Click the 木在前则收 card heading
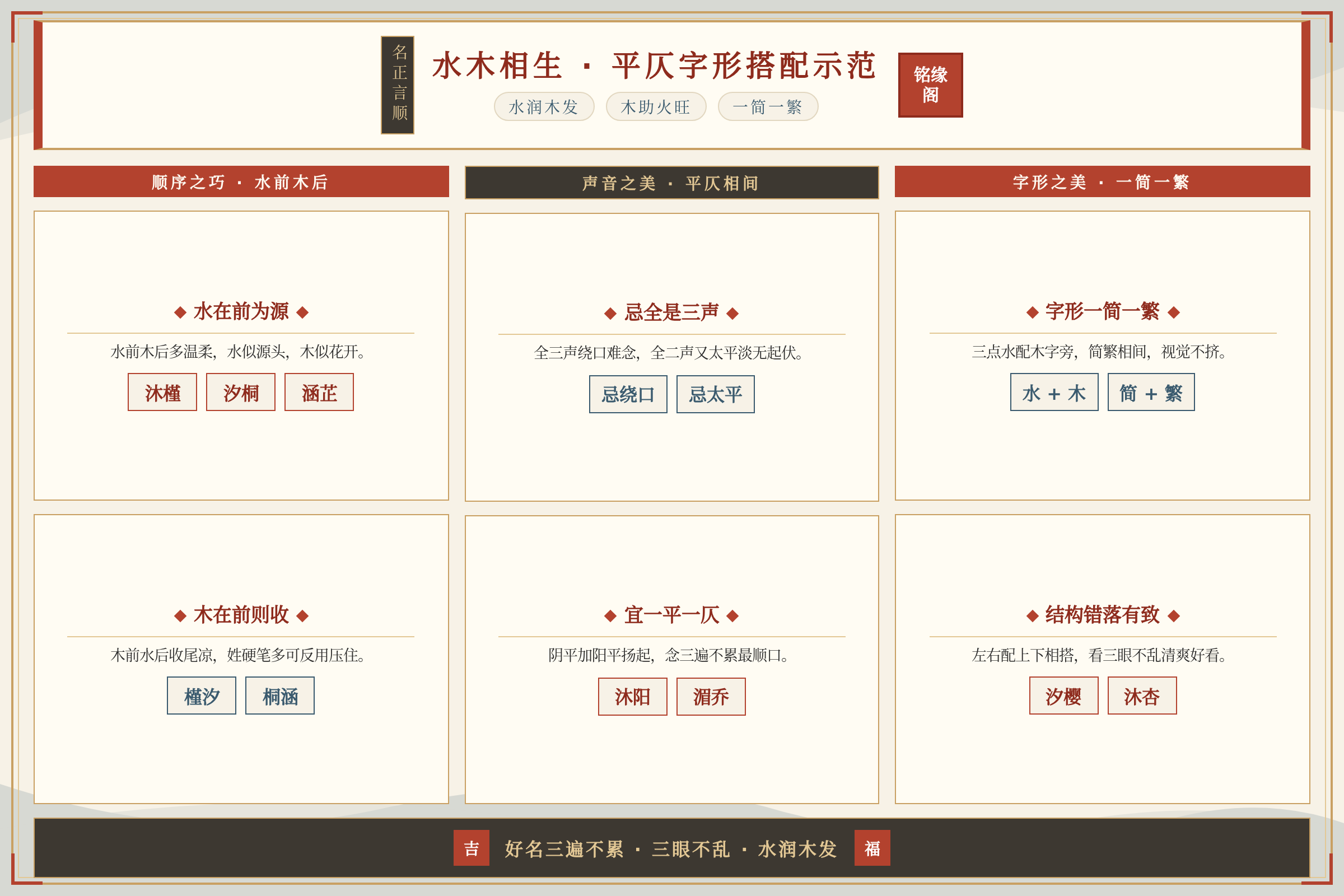 241,615
